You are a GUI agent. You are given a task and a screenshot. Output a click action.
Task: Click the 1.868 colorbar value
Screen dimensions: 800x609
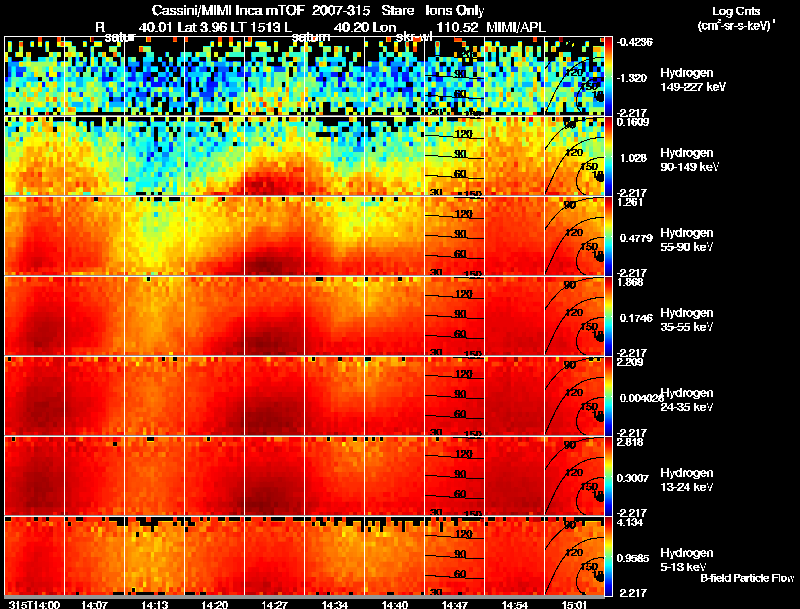(630, 282)
